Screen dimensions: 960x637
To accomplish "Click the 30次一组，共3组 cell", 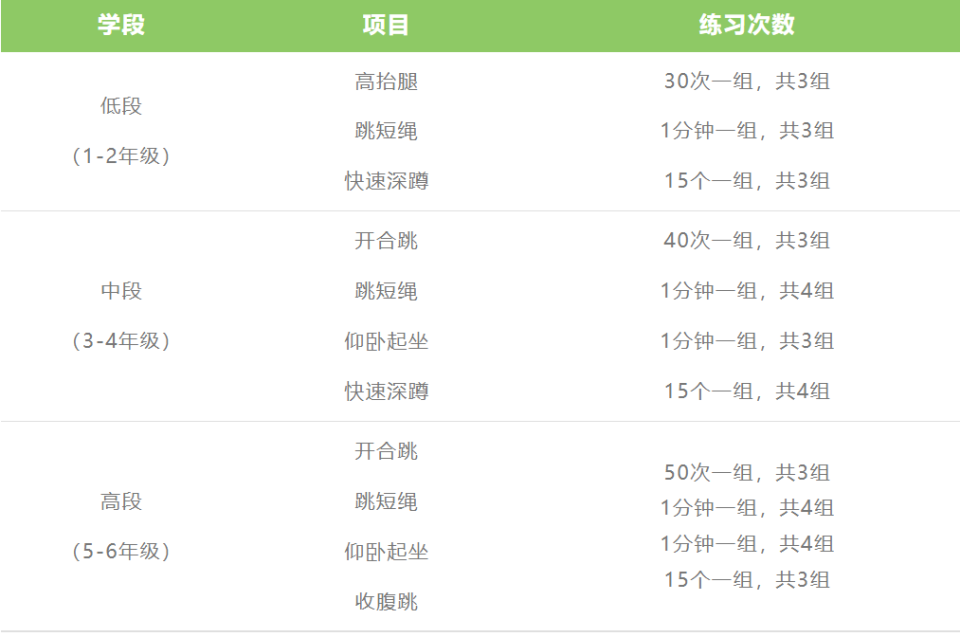I will pos(746,81).
